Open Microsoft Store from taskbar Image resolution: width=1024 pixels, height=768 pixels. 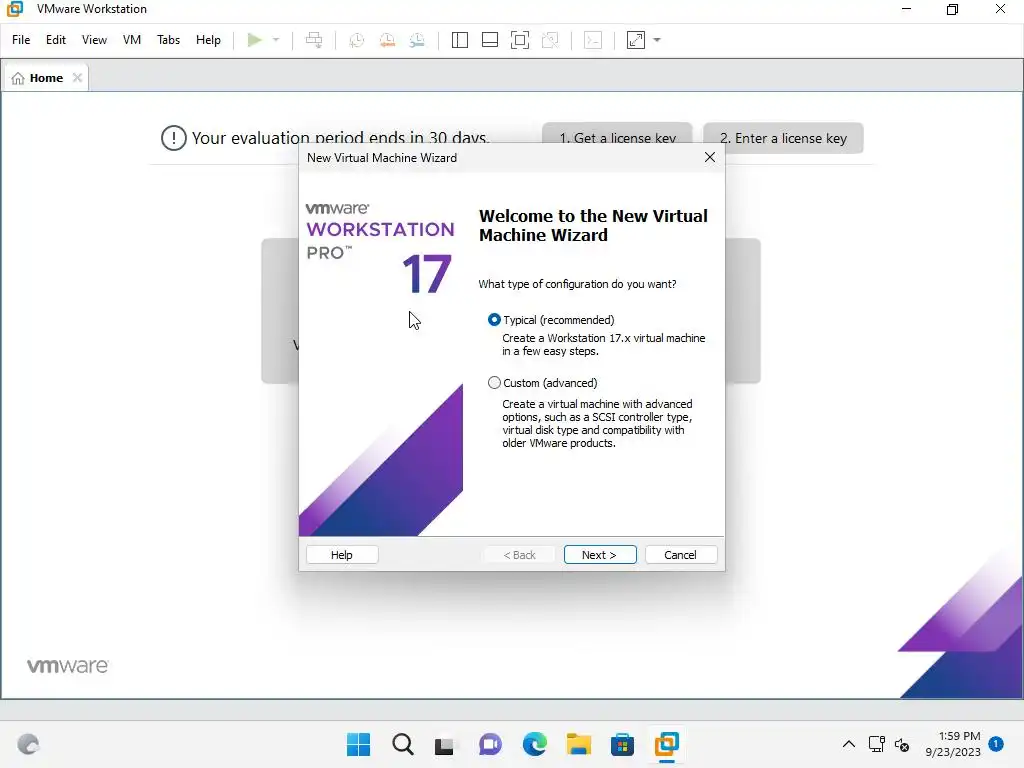(x=622, y=744)
